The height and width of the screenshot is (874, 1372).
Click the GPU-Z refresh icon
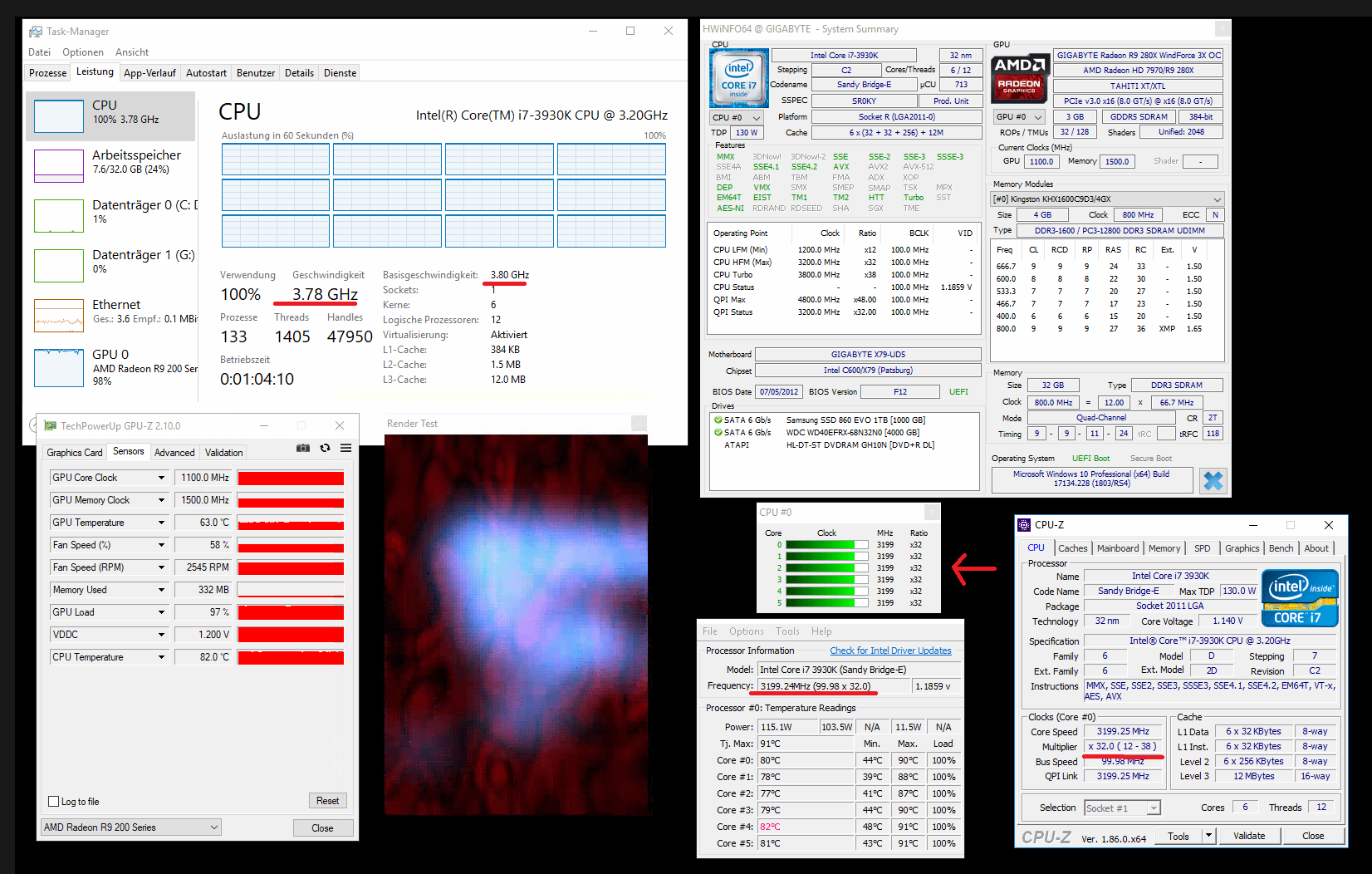(325, 448)
